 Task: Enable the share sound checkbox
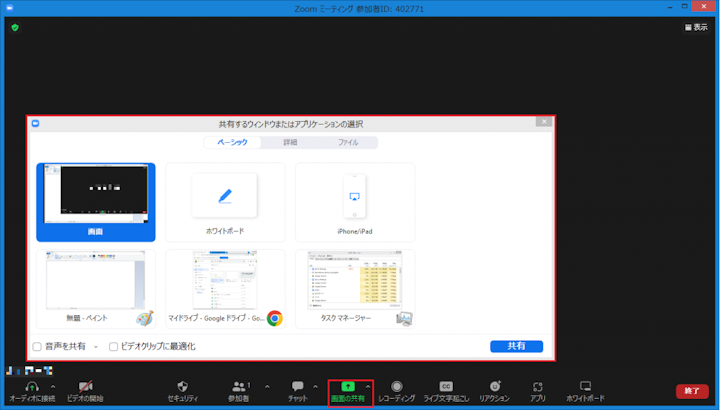coord(37,347)
